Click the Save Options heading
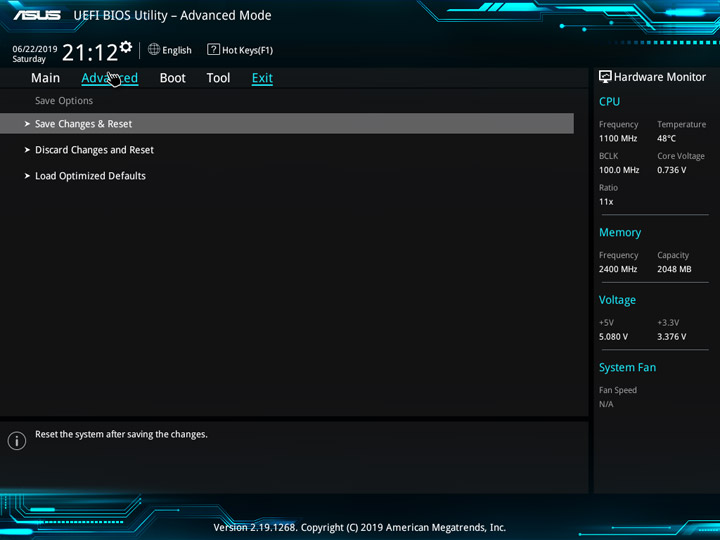 tap(64, 101)
